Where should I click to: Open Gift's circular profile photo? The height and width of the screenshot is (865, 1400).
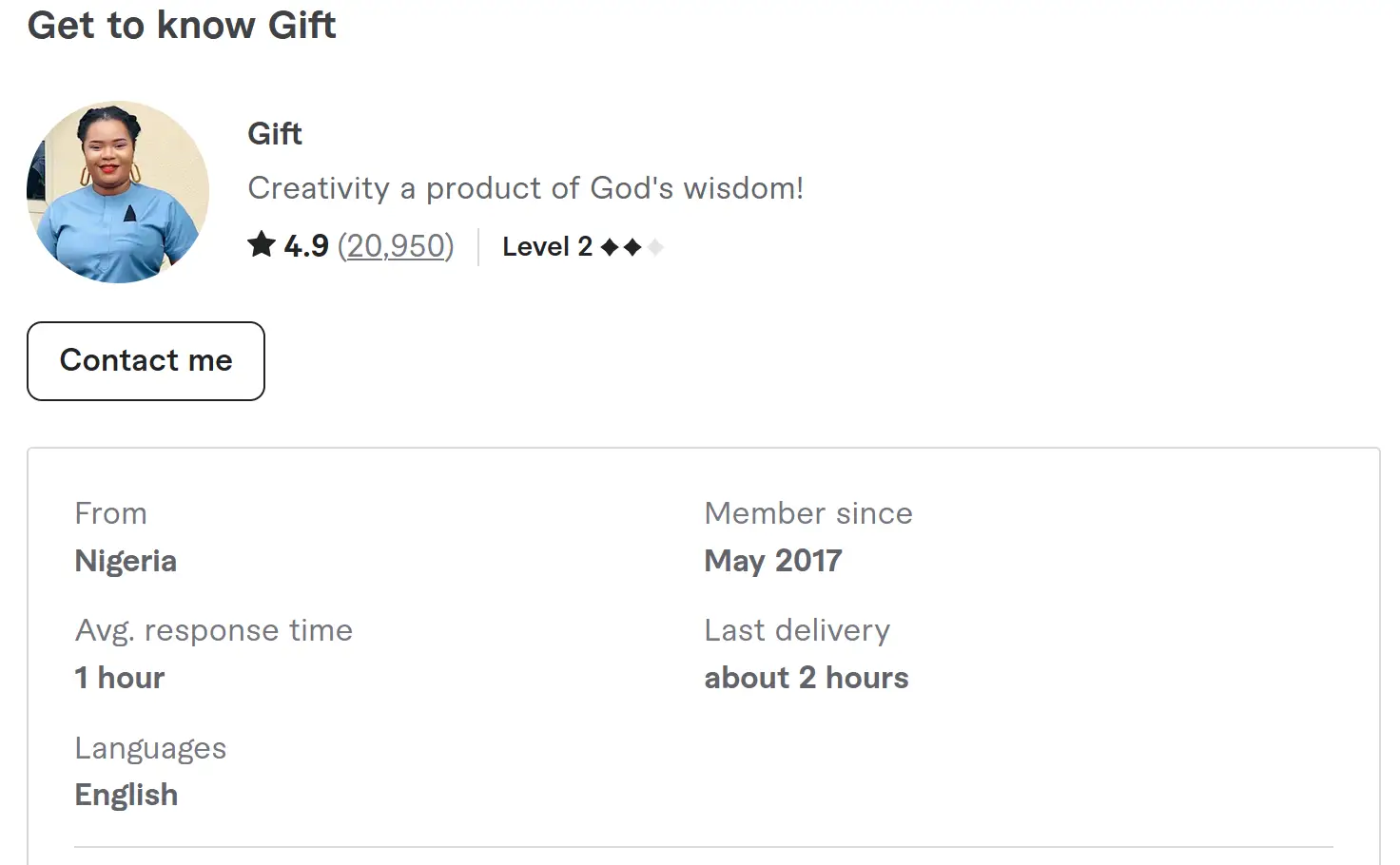(118, 192)
